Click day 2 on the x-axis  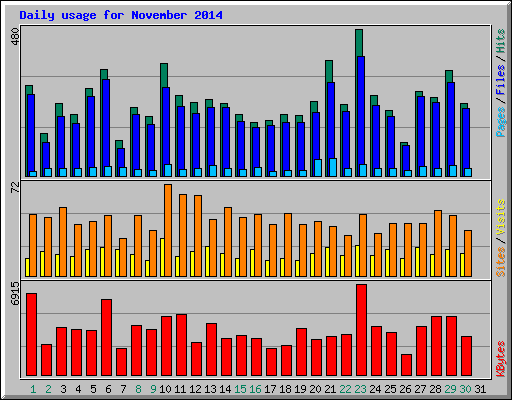coord(48,389)
